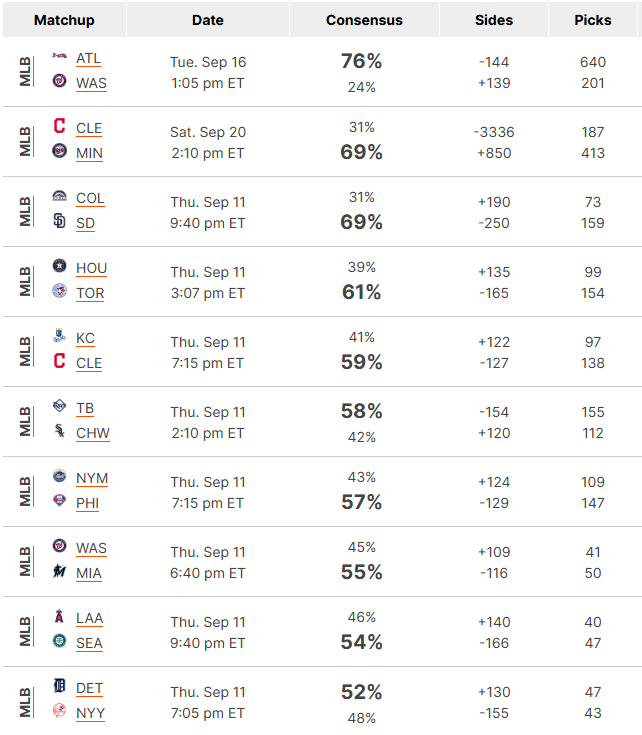This screenshot has width=642, height=735.
Task: Click the Detroit Tigers logo icon
Action: [59, 686]
